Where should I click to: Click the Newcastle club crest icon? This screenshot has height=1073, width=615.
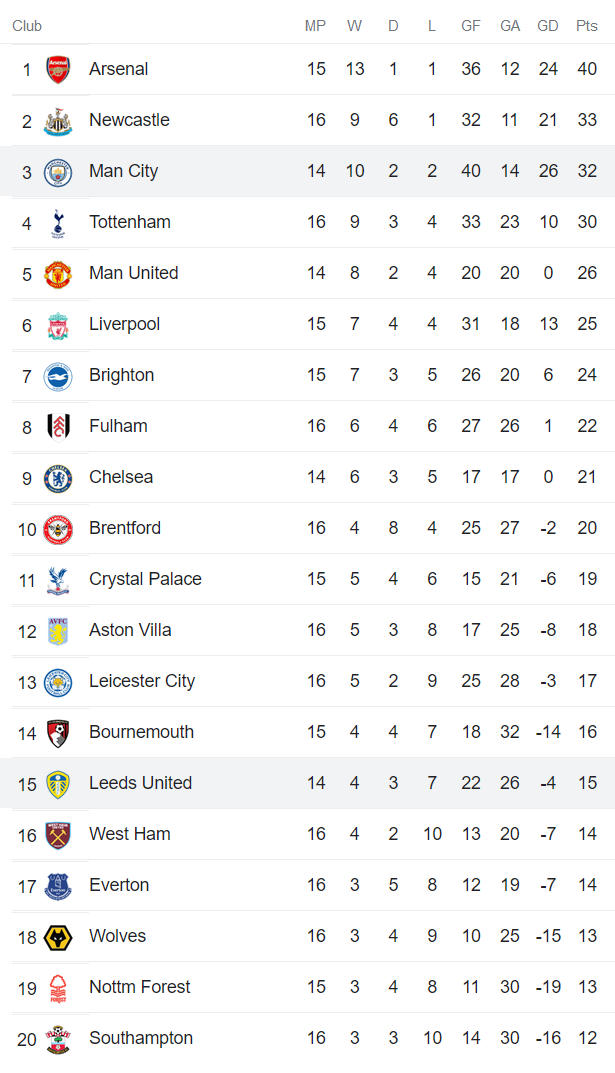58,121
